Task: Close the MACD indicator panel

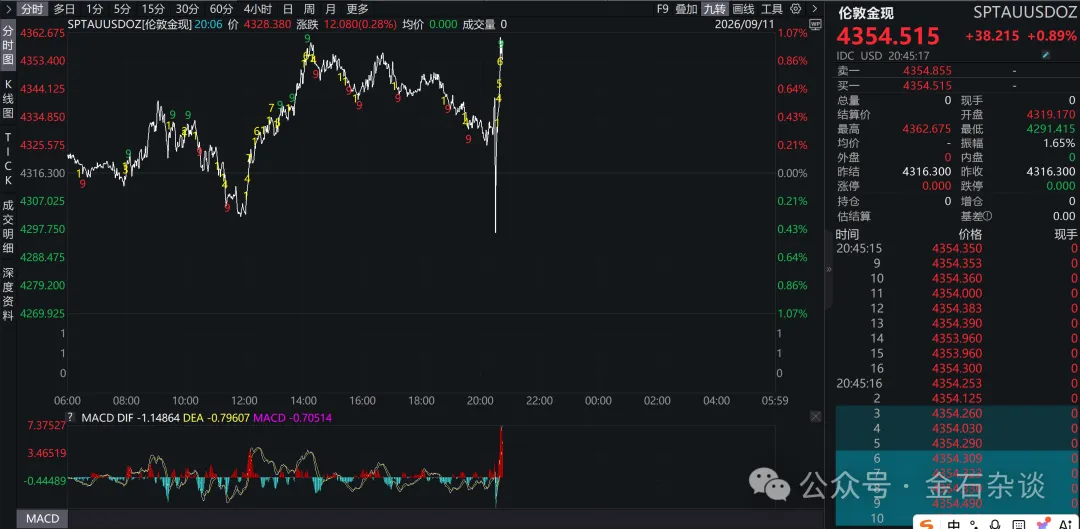Action: click(816, 416)
